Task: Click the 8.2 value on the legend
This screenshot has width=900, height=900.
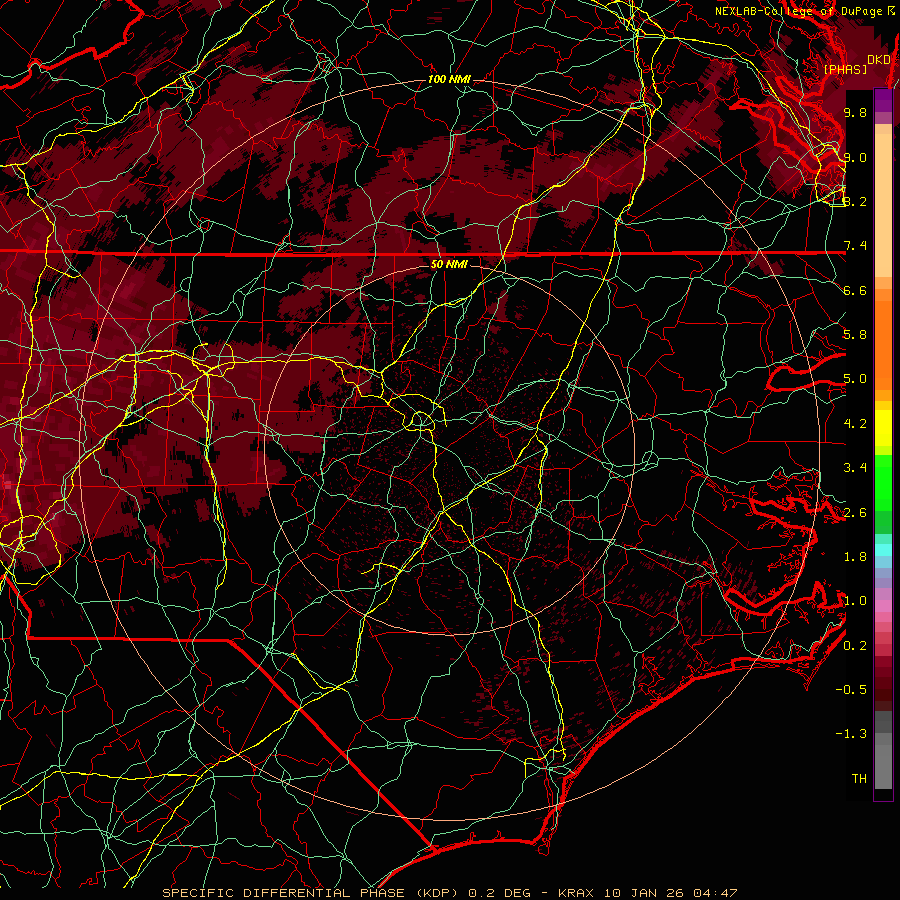Action: click(855, 201)
